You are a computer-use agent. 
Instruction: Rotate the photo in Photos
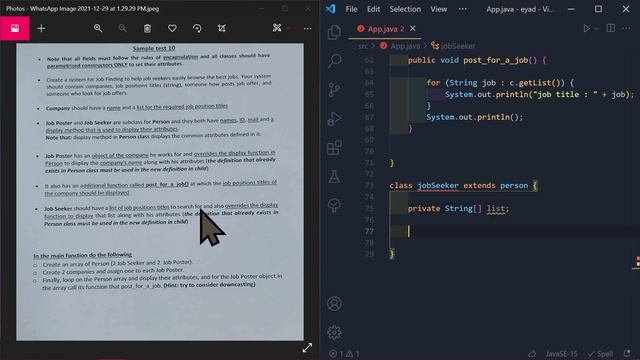[x=197, y=28]
